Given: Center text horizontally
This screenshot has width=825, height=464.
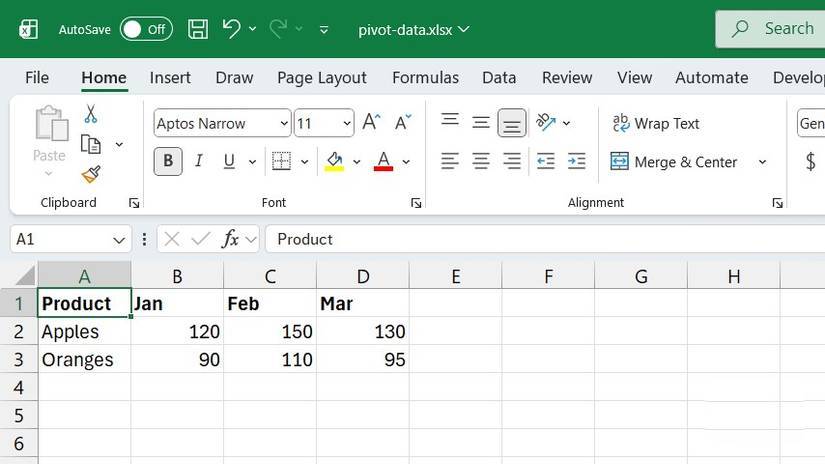Looking at the screenshot, I should [x=480, y=161].
